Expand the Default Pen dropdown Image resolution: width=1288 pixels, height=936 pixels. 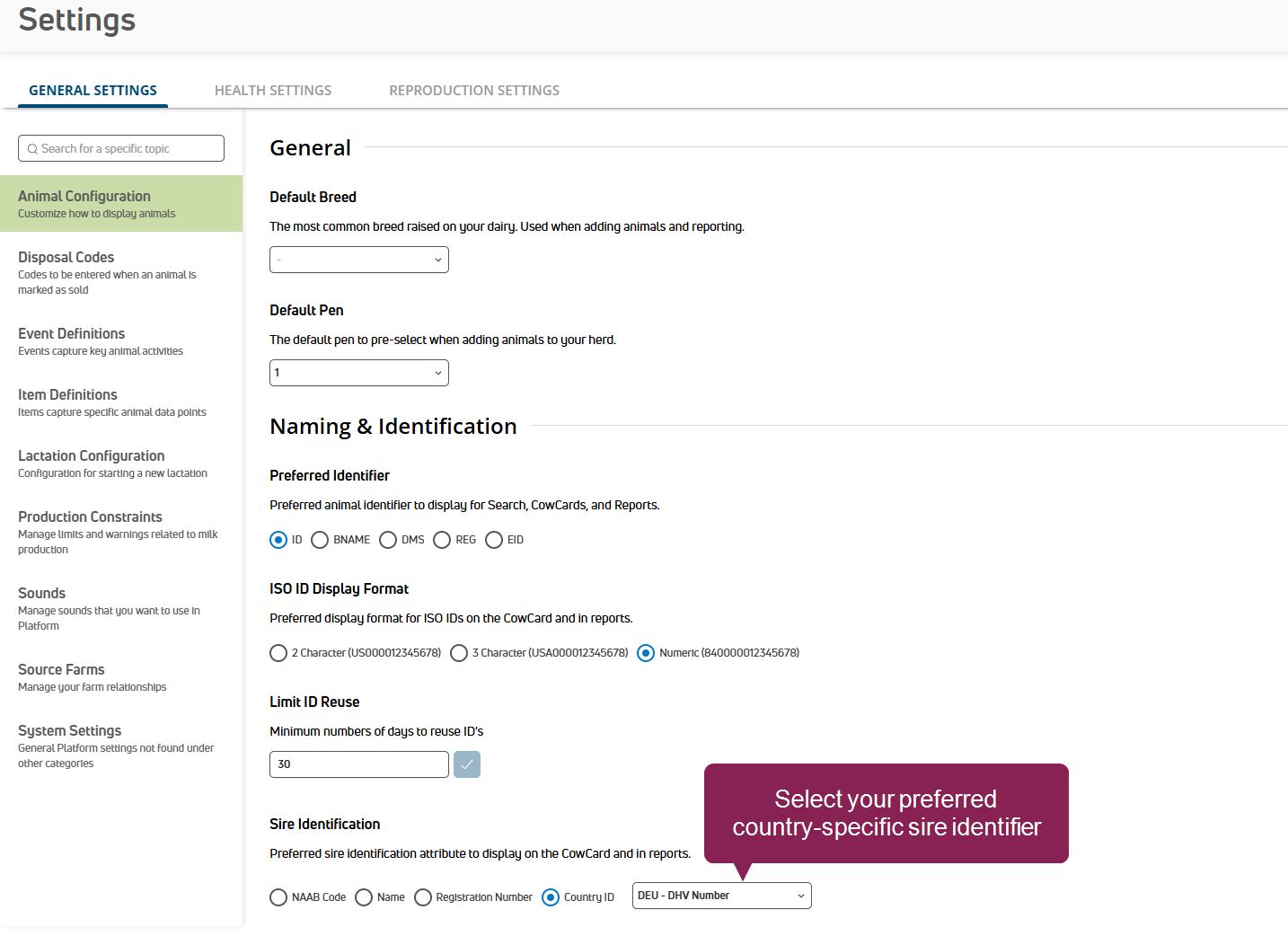tap(359, 373)
